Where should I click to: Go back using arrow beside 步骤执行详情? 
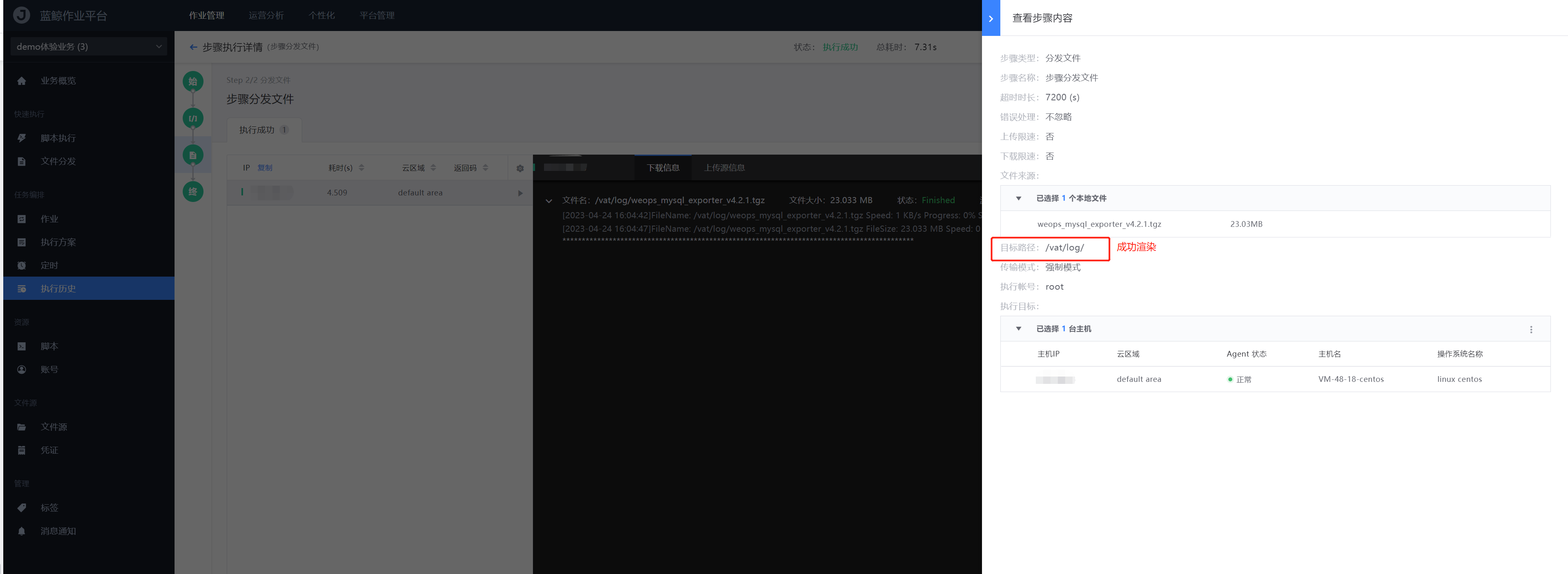193,47
